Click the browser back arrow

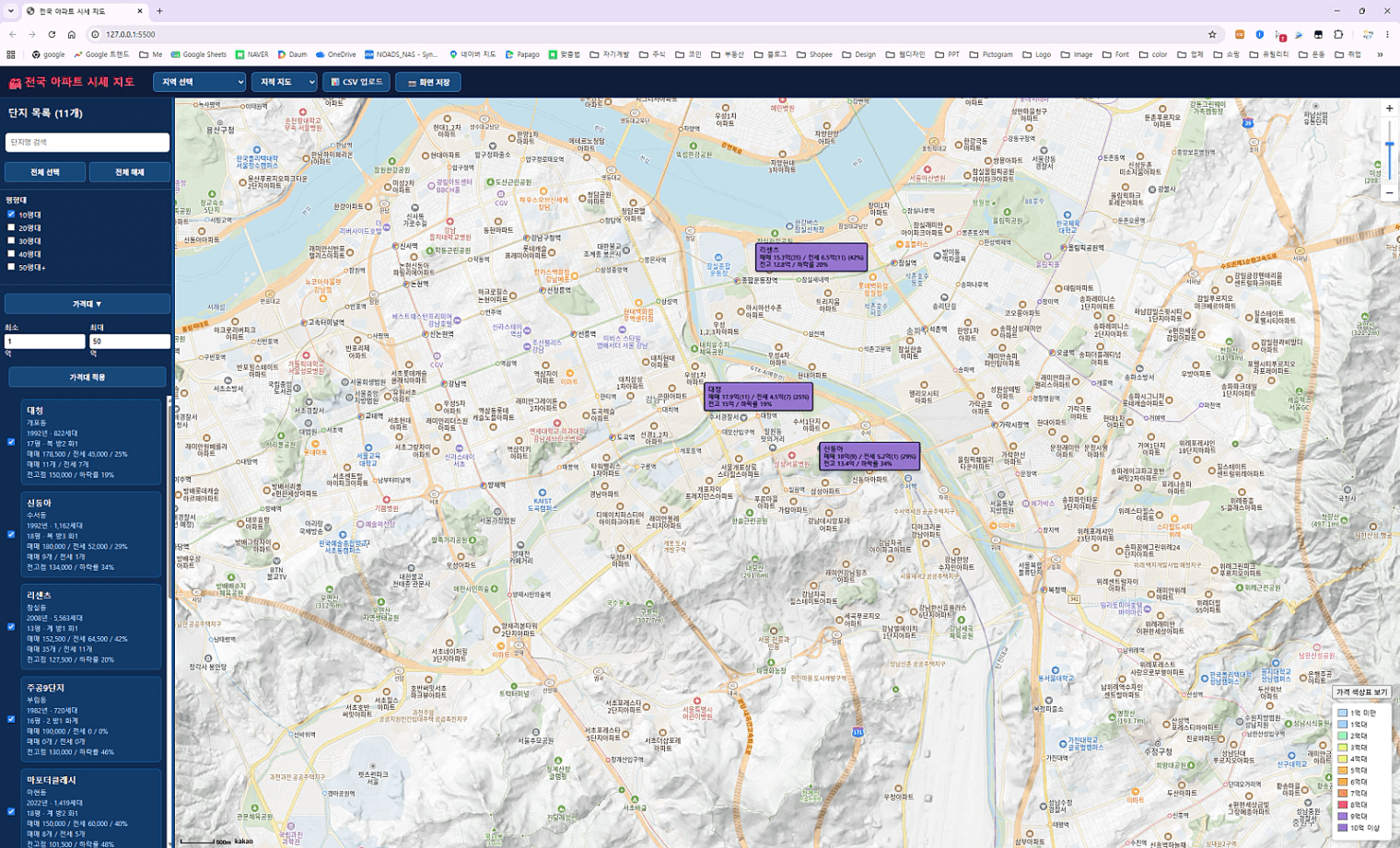pyautogui.click(x=12, y=34)
